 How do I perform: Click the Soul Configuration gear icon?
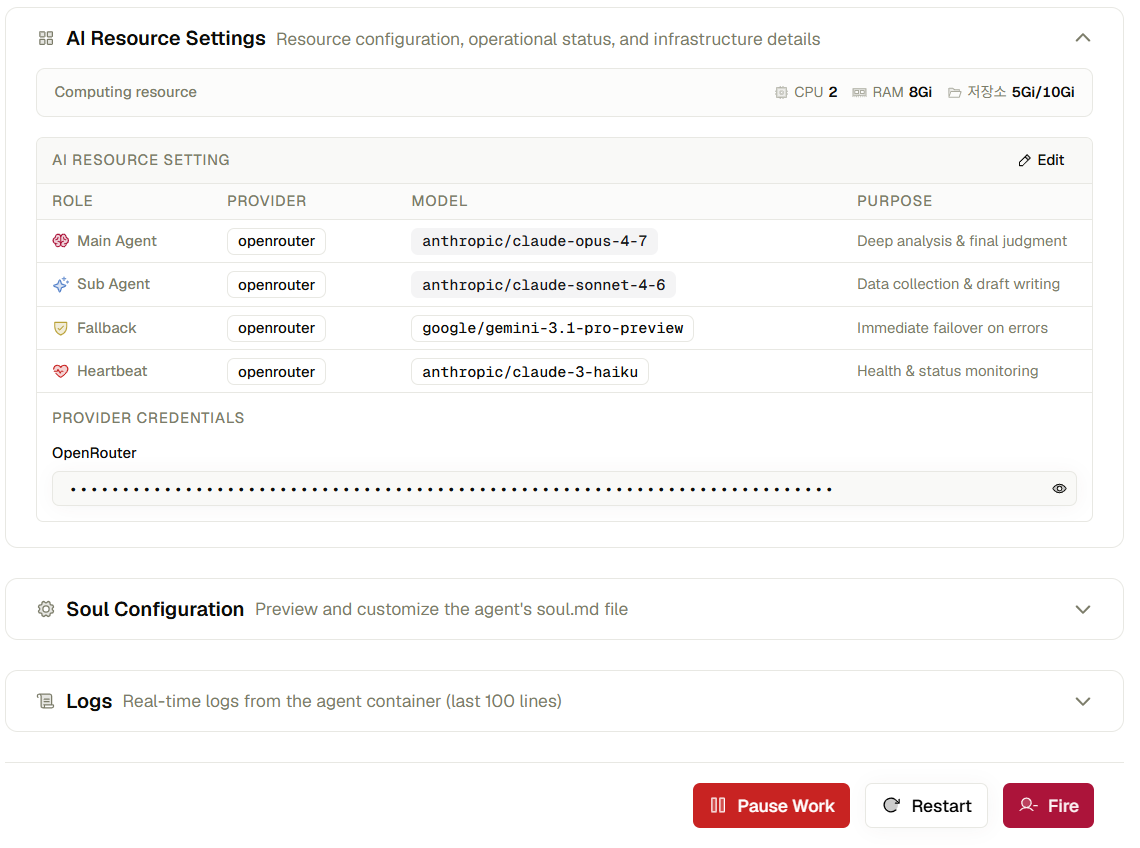(46, 609)
